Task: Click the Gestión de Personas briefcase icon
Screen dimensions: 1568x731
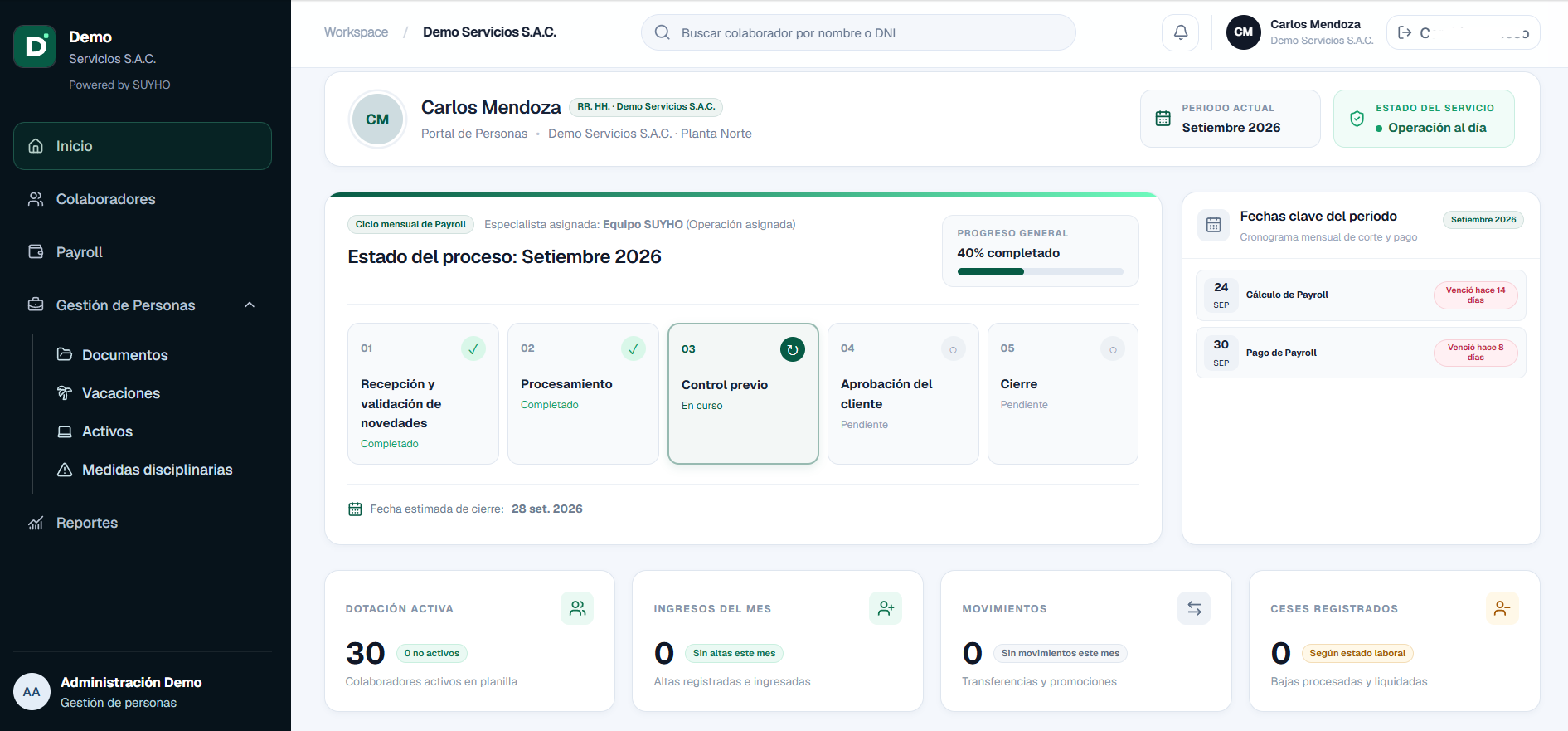Action: (x=36, y=305)
